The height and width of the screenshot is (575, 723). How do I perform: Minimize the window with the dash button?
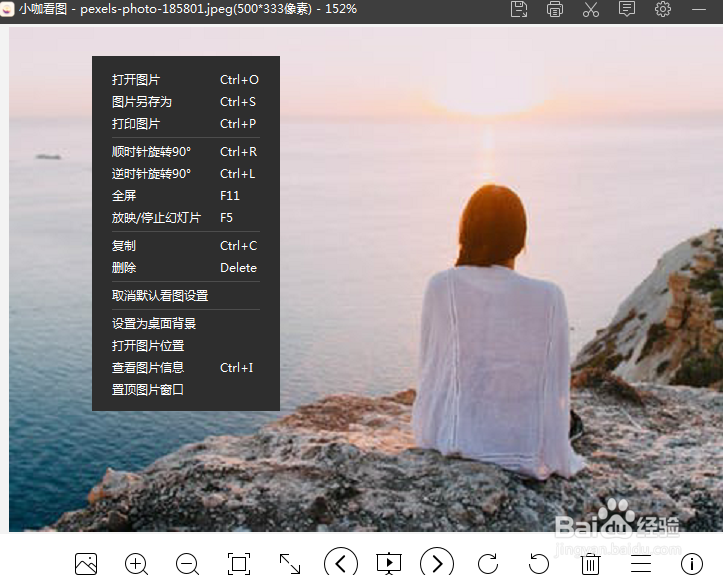click(699, 9)
